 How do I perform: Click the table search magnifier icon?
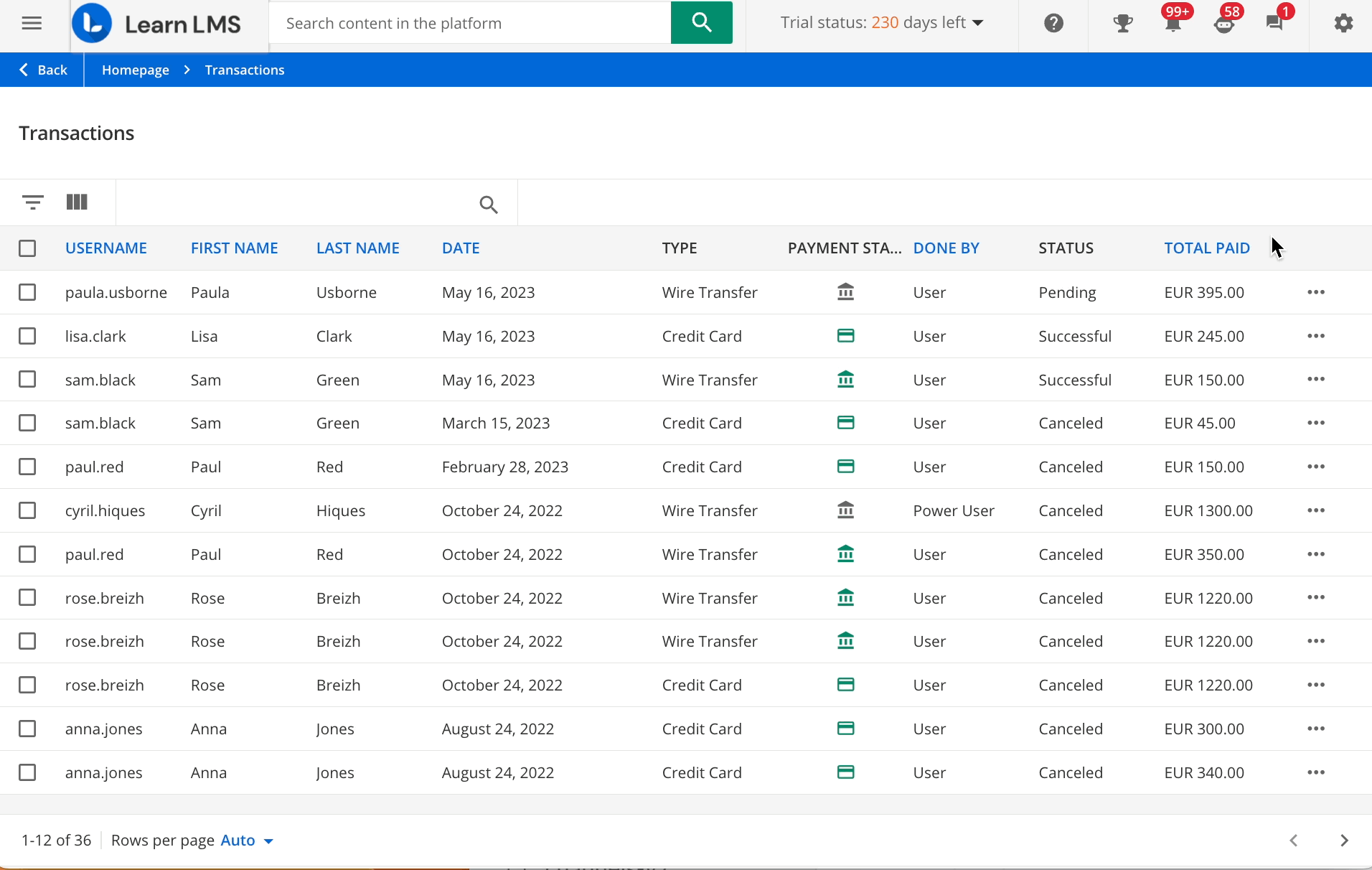489,205
